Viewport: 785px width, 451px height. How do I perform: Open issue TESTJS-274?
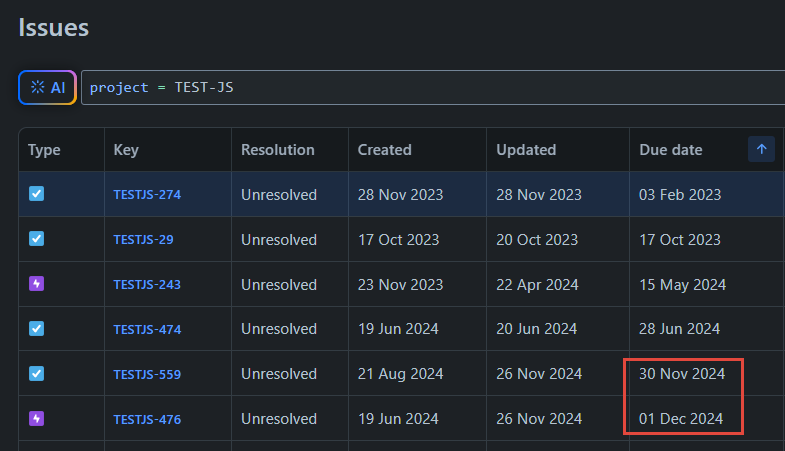[147, 195]
